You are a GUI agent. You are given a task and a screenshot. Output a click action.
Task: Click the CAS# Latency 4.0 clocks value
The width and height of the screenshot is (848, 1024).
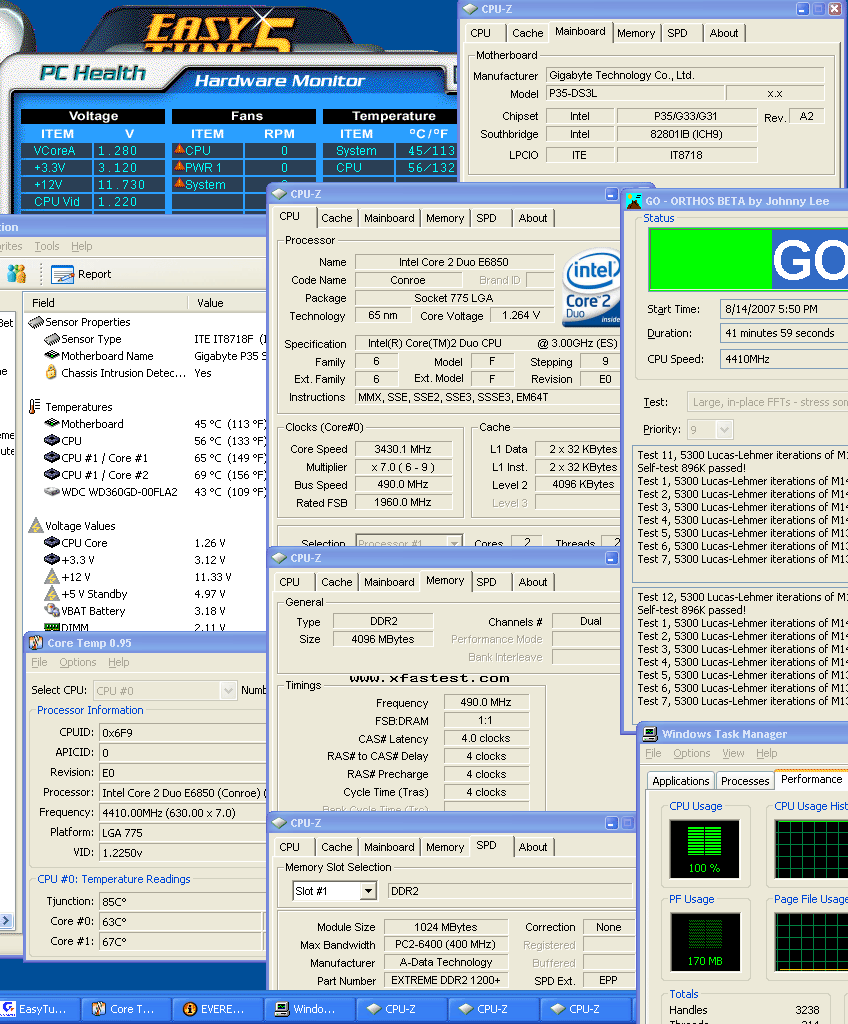(x=486, y=738)
